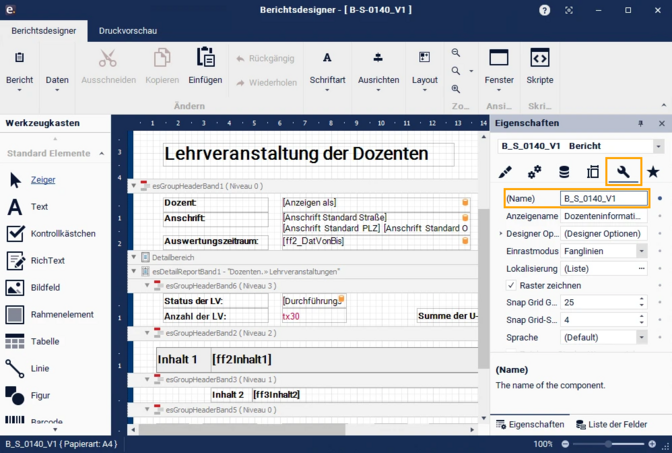672x453 pixels.
Task: Open the Schriftart ribbon menu
Action: [327, 70]
